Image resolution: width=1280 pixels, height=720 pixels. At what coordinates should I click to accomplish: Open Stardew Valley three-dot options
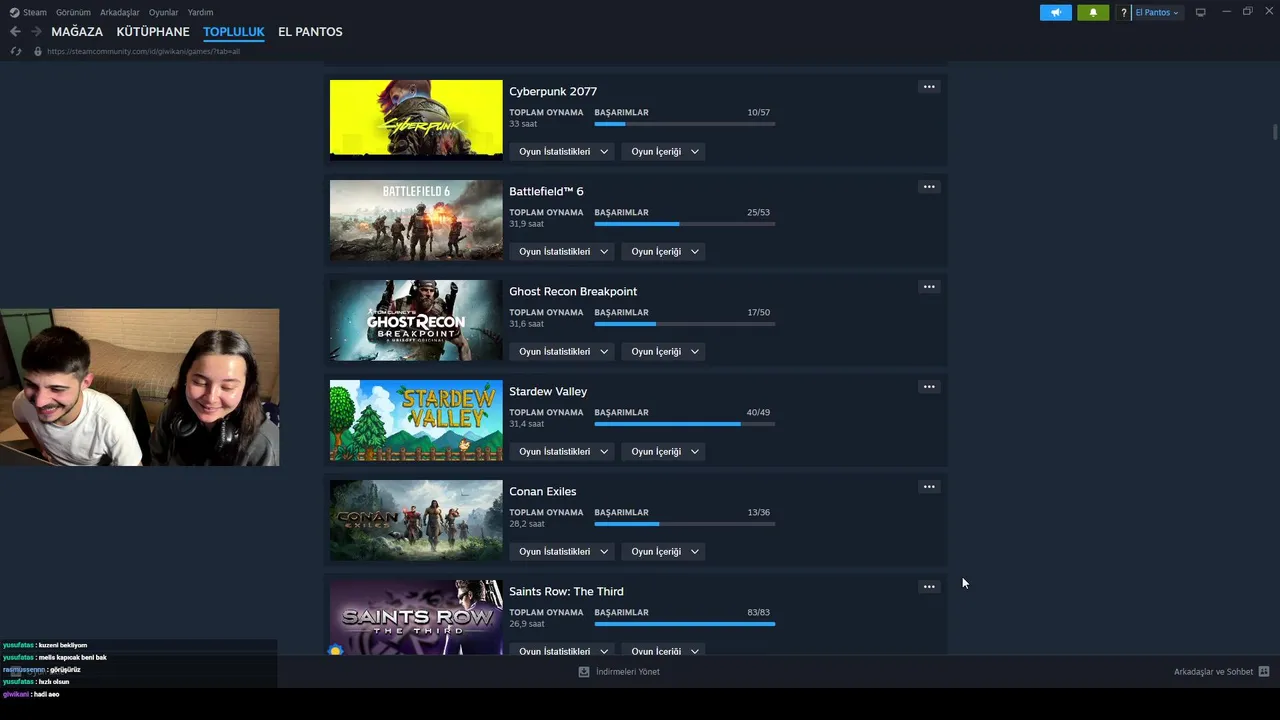tap(929, 387)
